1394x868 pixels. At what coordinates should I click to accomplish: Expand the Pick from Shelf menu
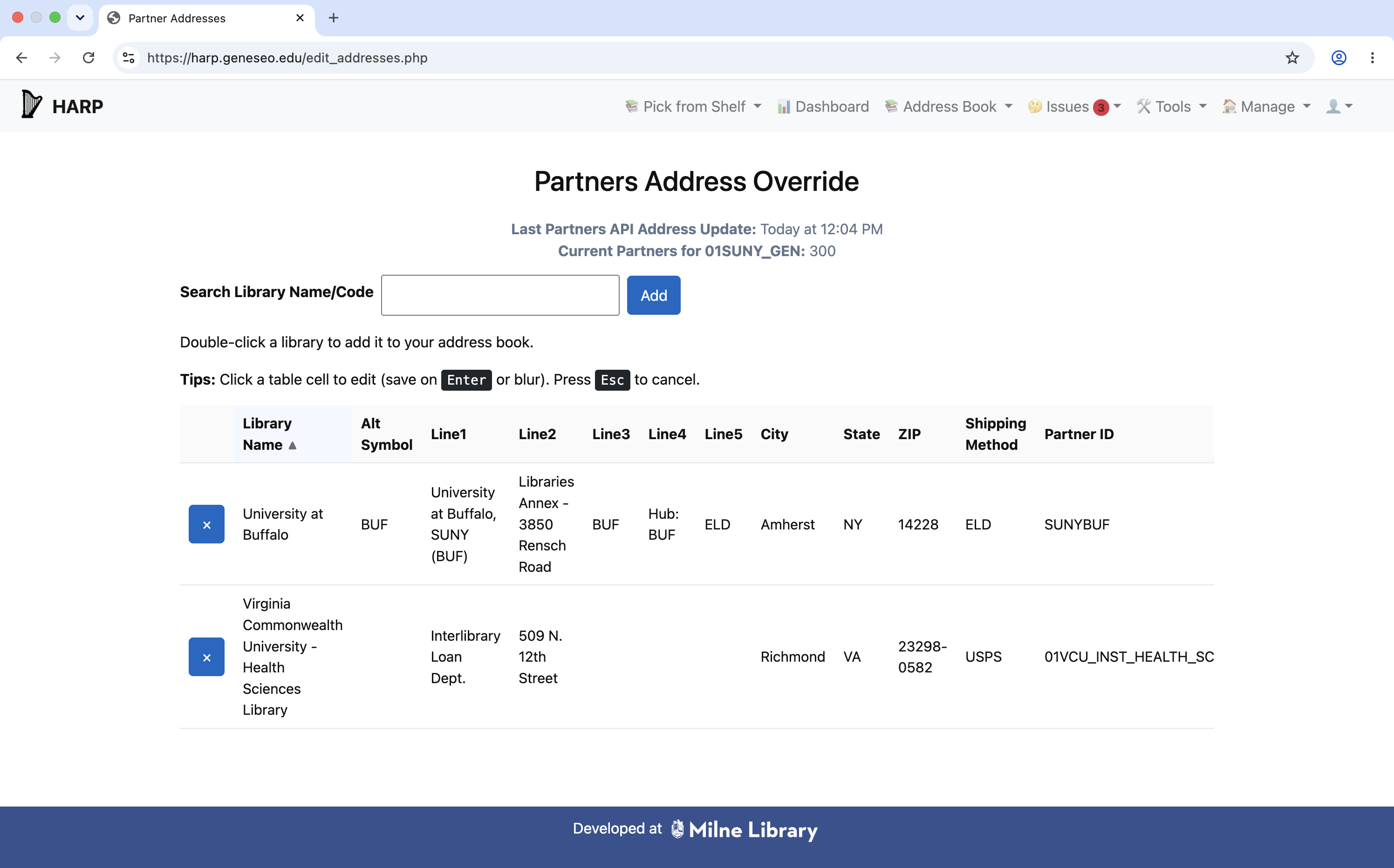[693, 106]
